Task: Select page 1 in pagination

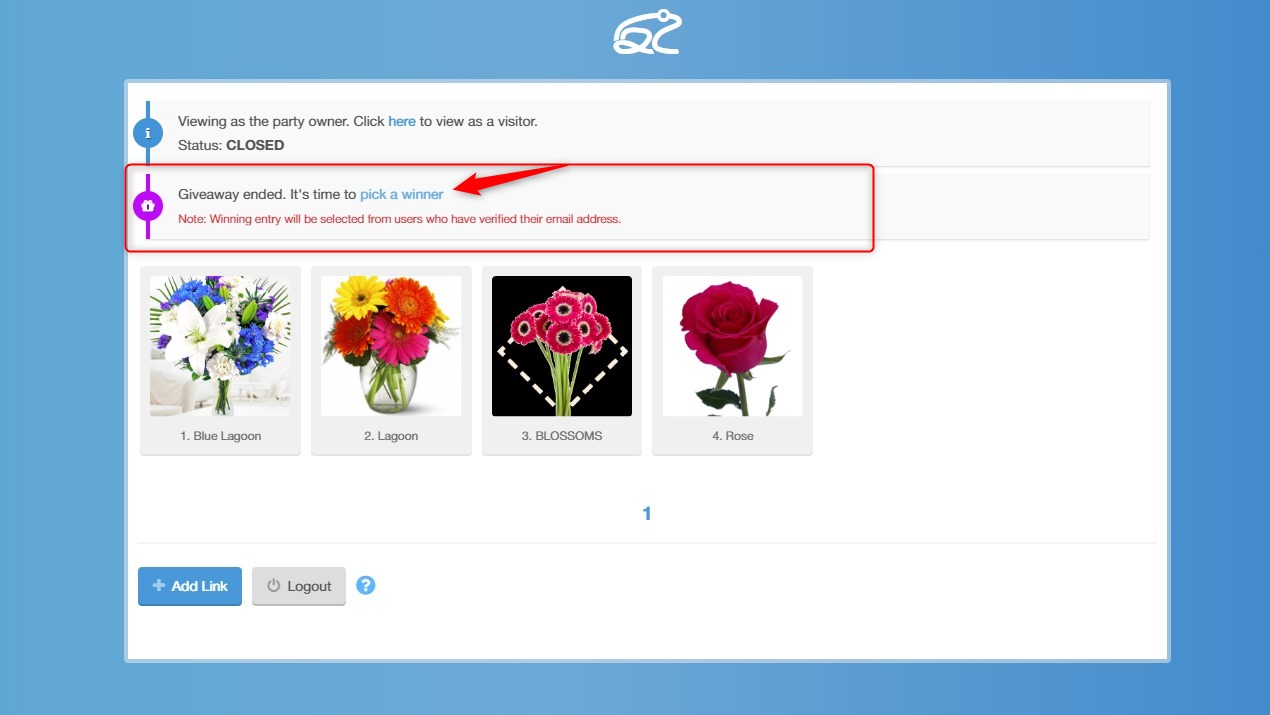Action: pyautogui.click(x=647, y=513)
